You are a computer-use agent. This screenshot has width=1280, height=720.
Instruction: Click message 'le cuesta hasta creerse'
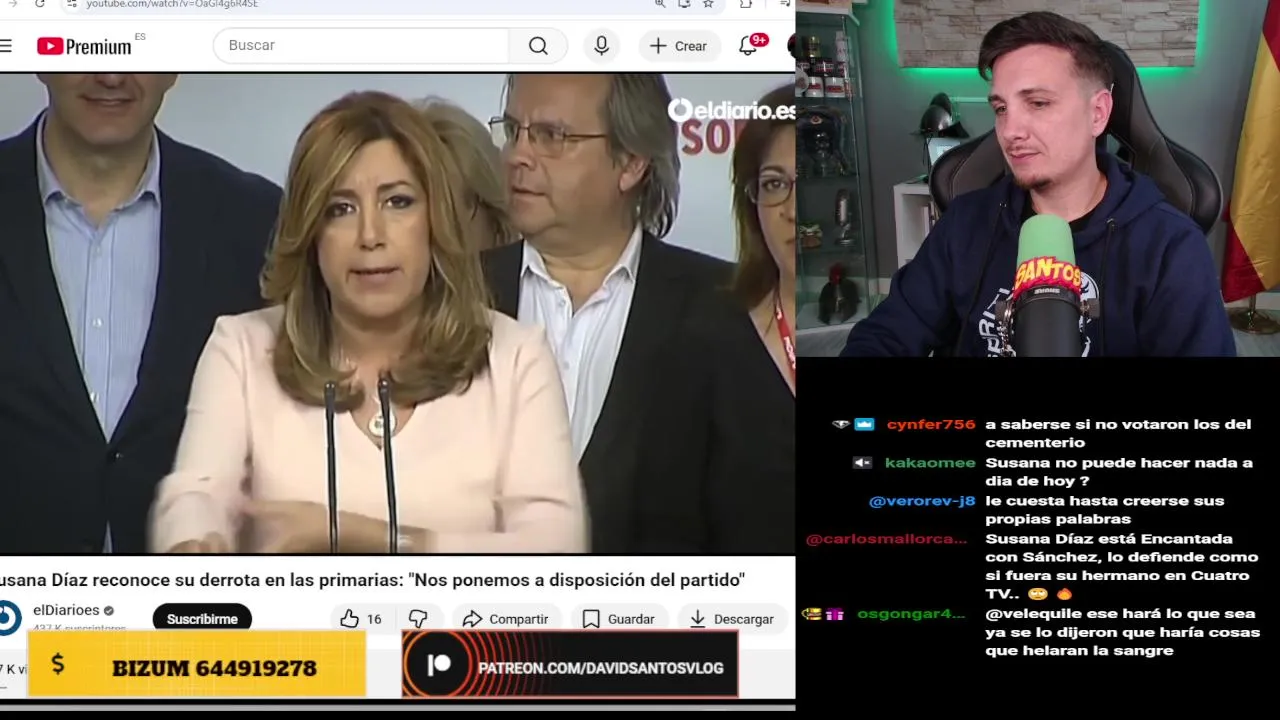point(1104,510)
